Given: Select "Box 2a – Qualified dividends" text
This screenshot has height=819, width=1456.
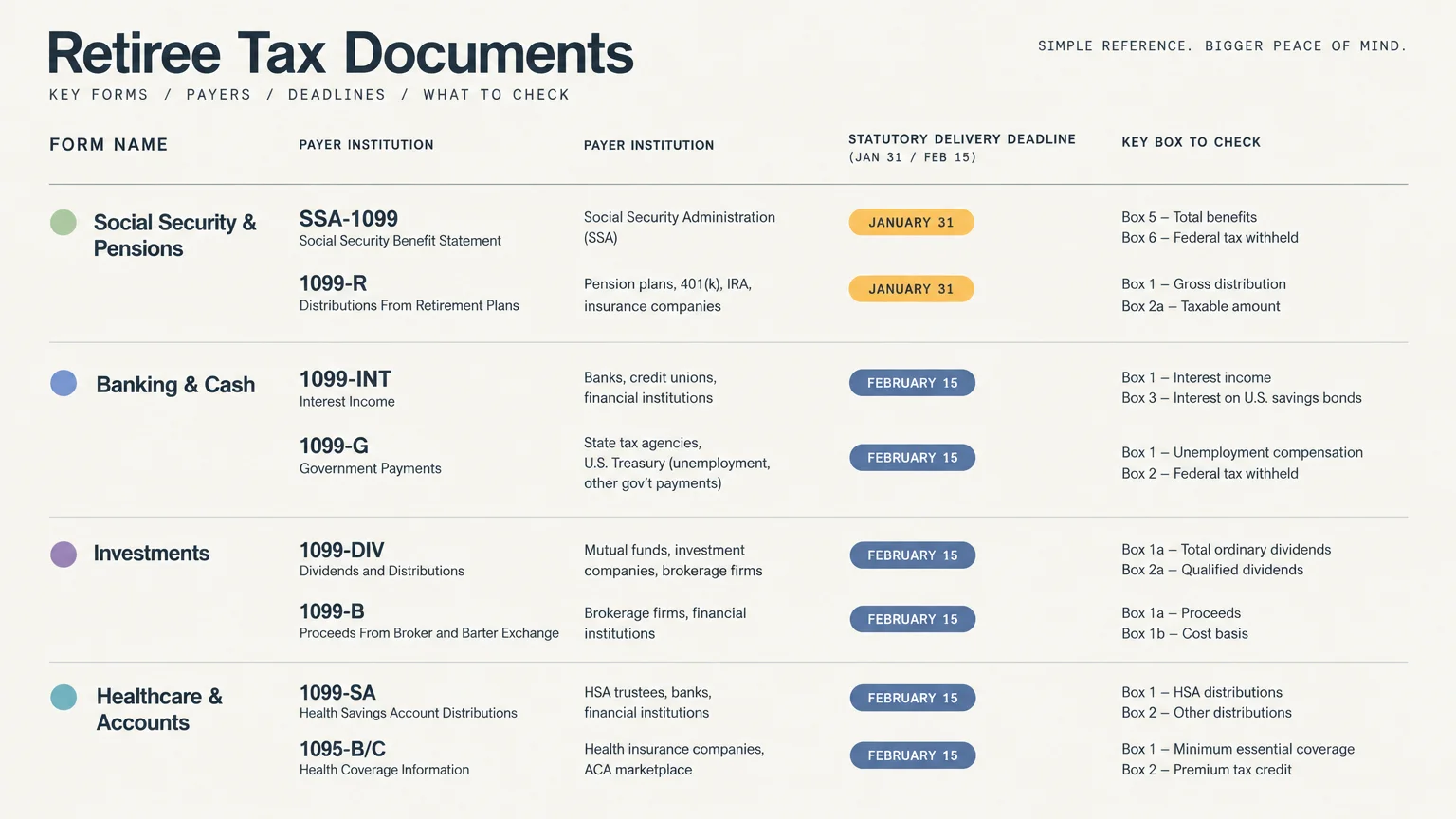Looking at the screenshot, I should click(x=1212, y=570).
